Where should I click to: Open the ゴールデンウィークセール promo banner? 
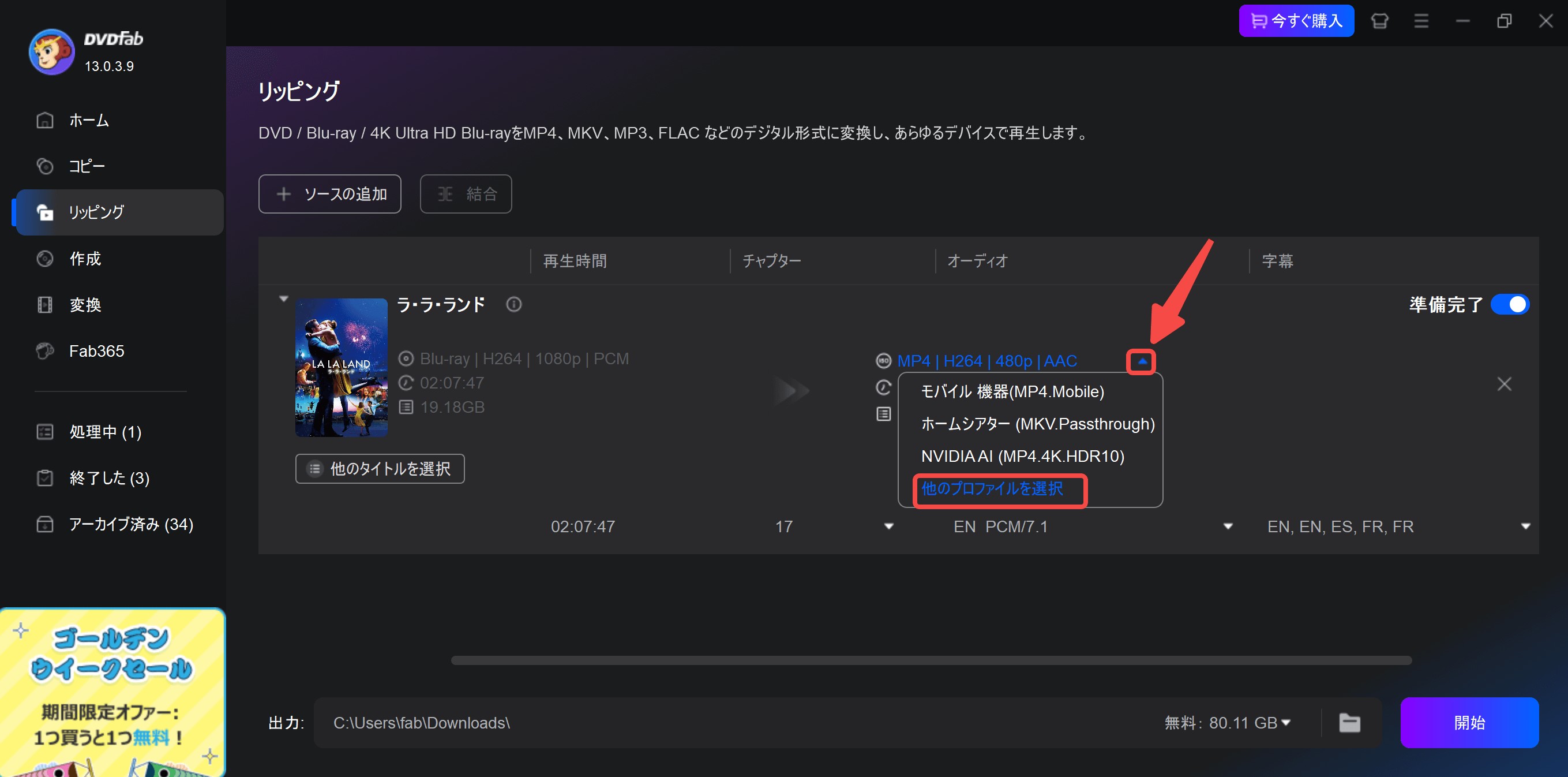click(112, 693)
